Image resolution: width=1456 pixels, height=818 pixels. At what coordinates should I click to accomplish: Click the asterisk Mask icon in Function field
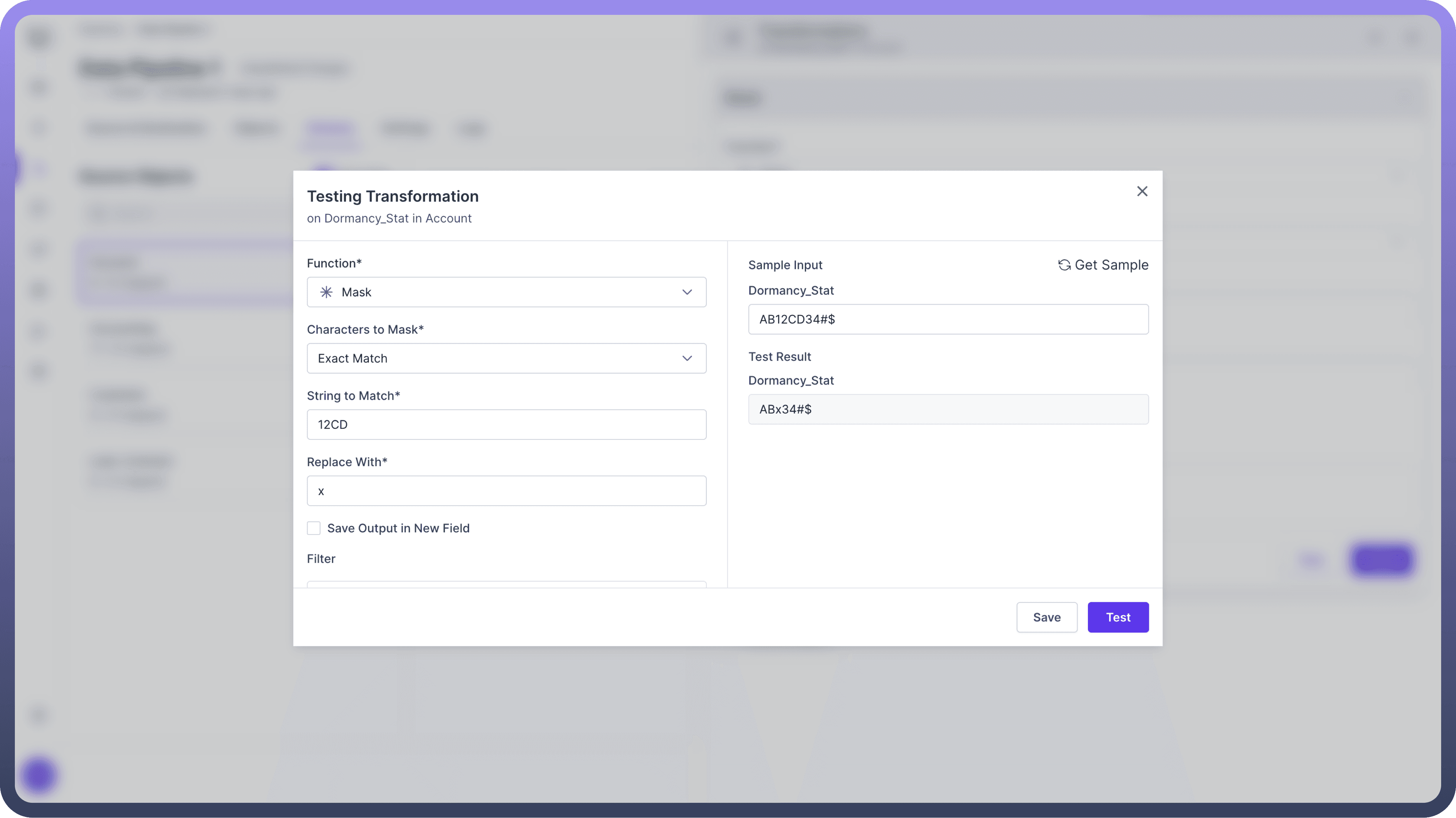click(326, 292)
